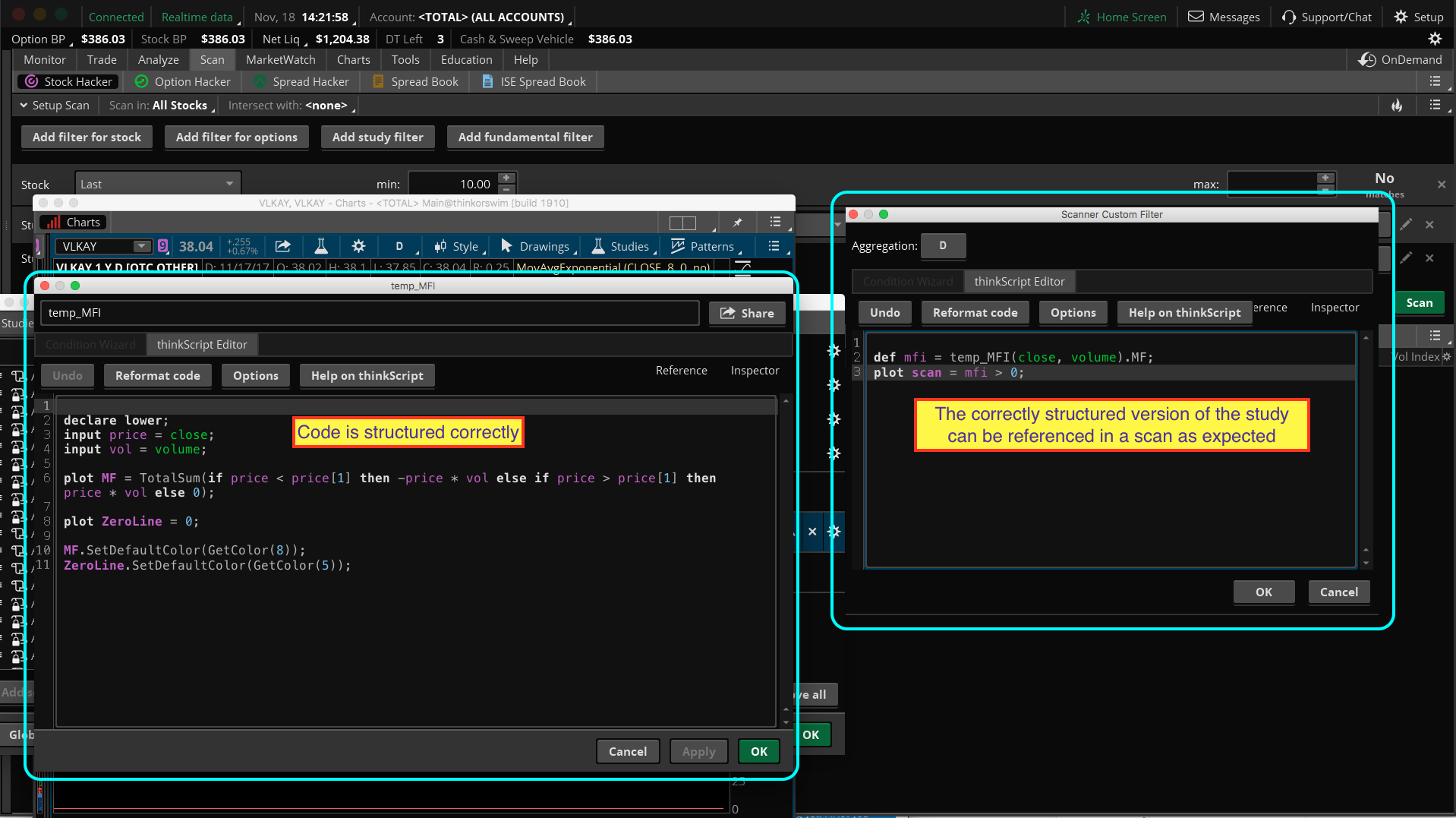Screen dimensions: 1456x818
Task: Click green OK in temp_MFI dialog
Action: click(x=759, y=751)
